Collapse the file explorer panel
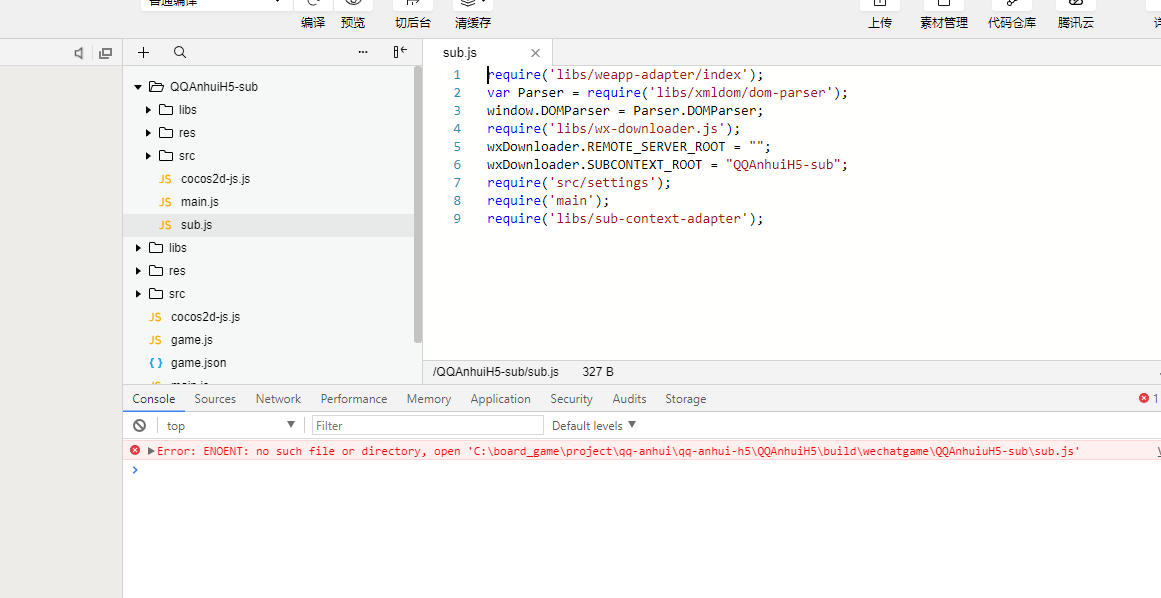The height and width of the screenshot is (598, 1161). (400, 52)
